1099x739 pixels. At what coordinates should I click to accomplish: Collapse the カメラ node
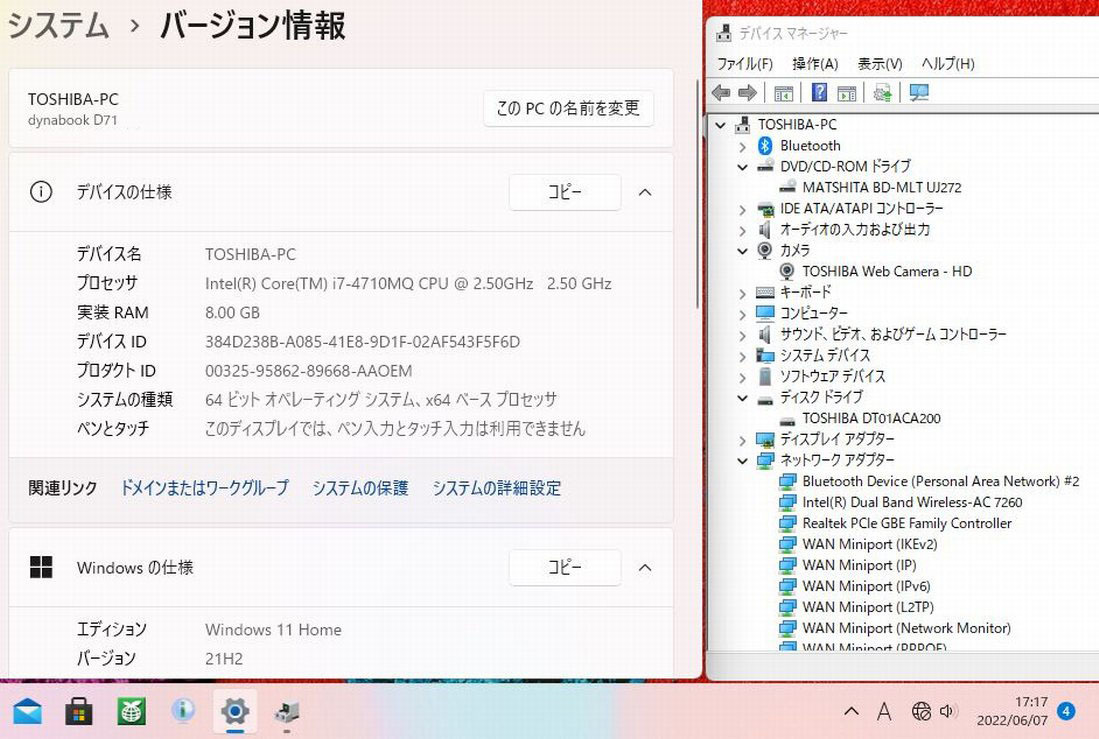coord(742,251)
